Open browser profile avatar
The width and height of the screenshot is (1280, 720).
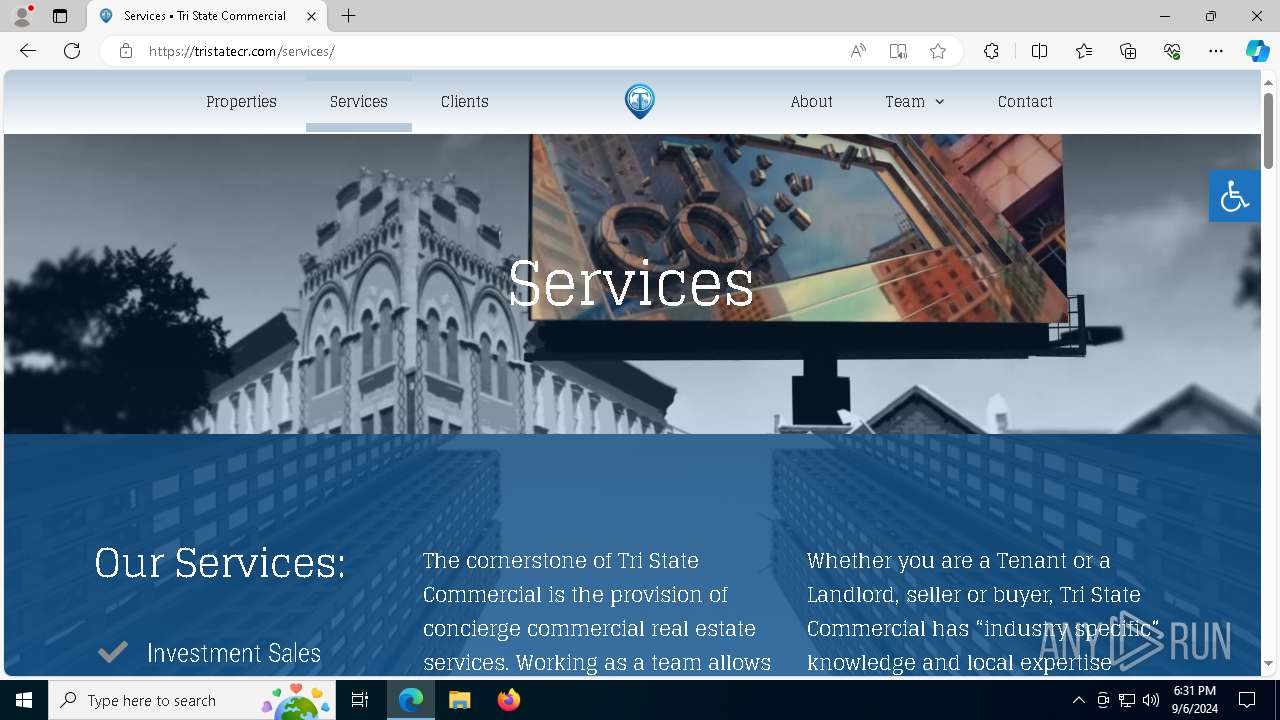22,16
